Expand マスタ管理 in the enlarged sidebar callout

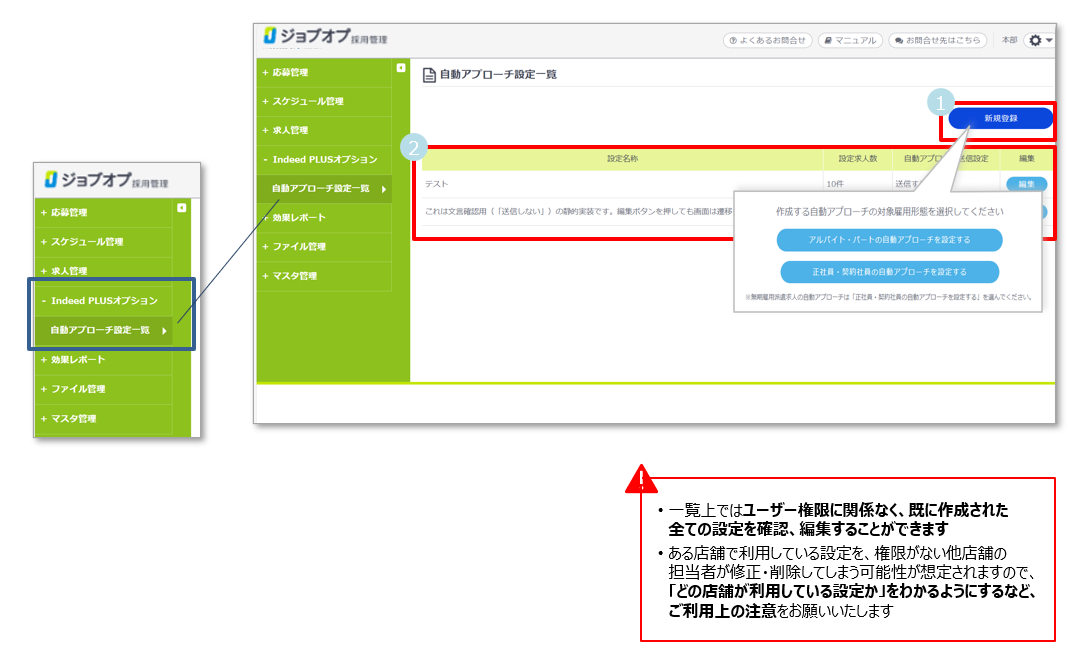tap(73, 418)
